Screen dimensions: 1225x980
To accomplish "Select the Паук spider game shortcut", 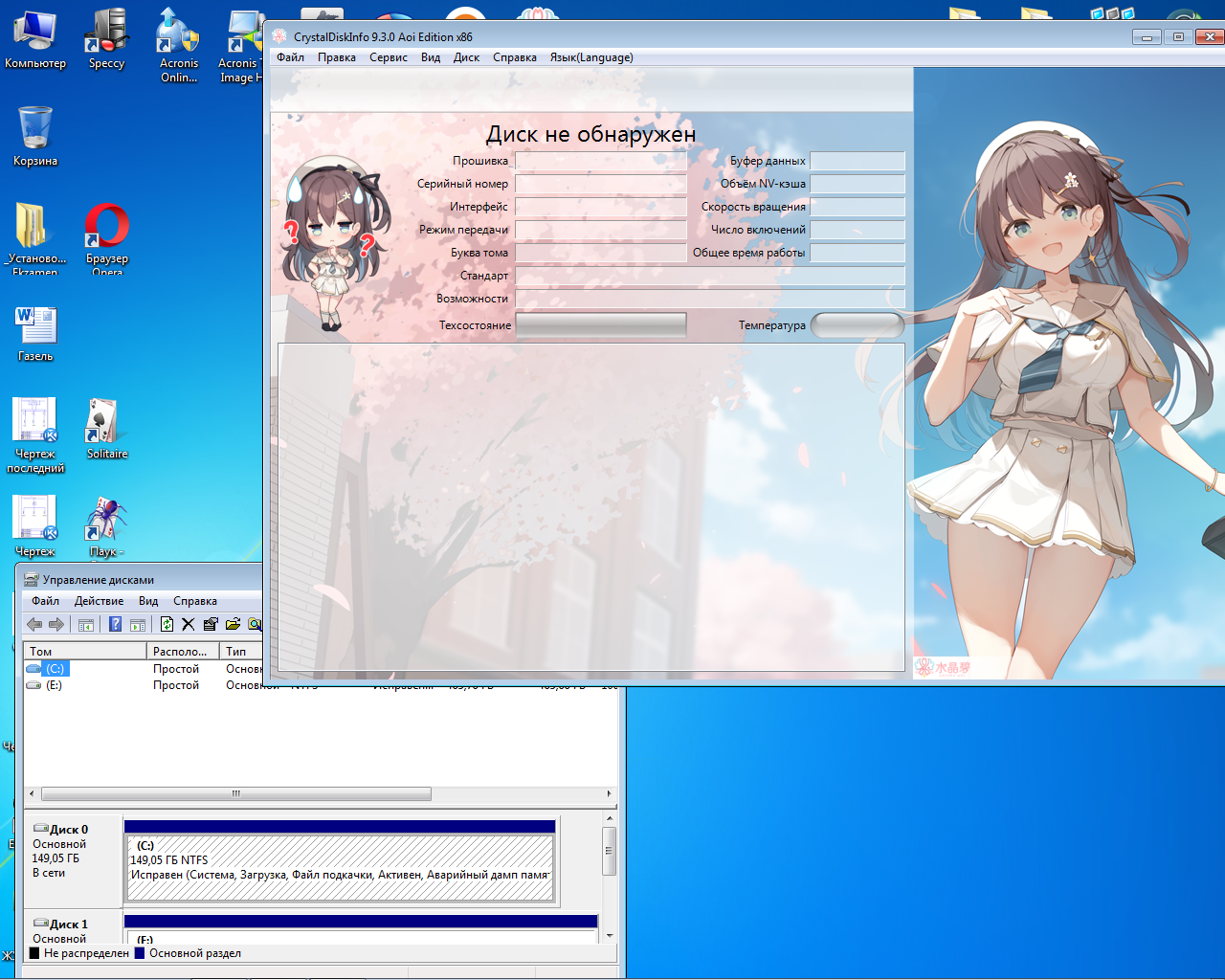I will pos(106,525).
